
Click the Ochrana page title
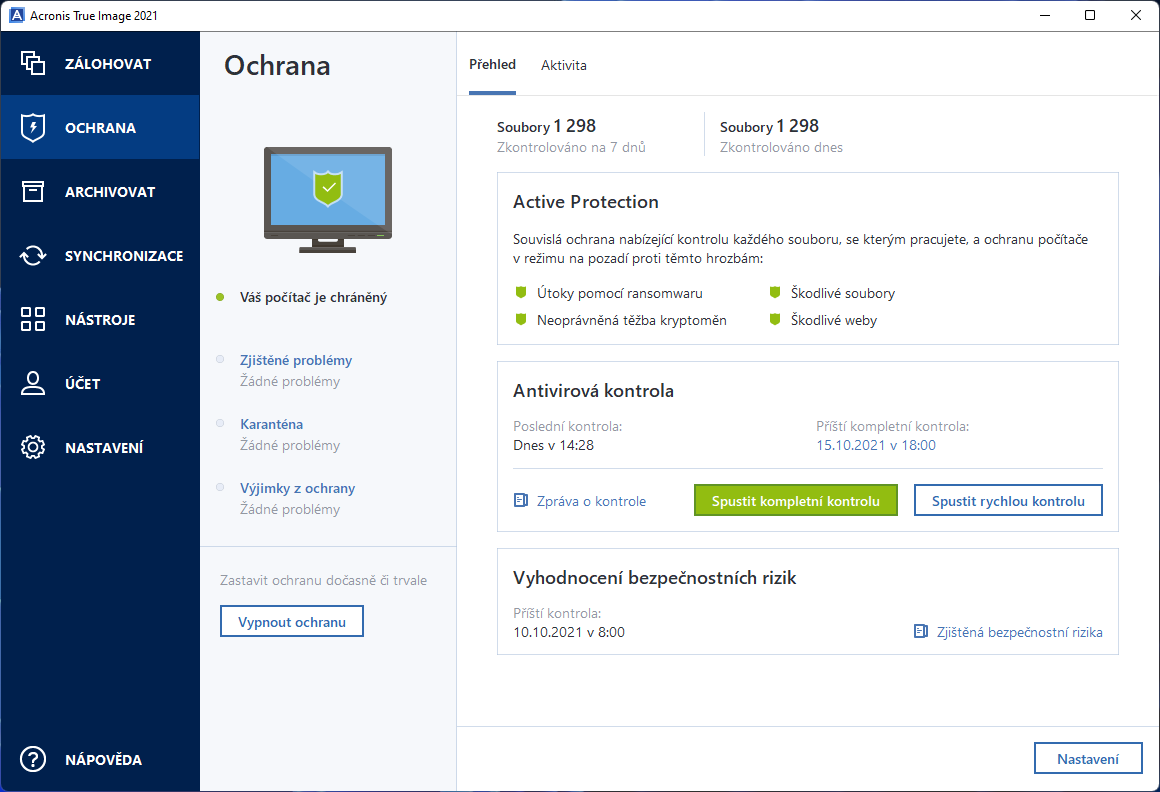point(277,66)
